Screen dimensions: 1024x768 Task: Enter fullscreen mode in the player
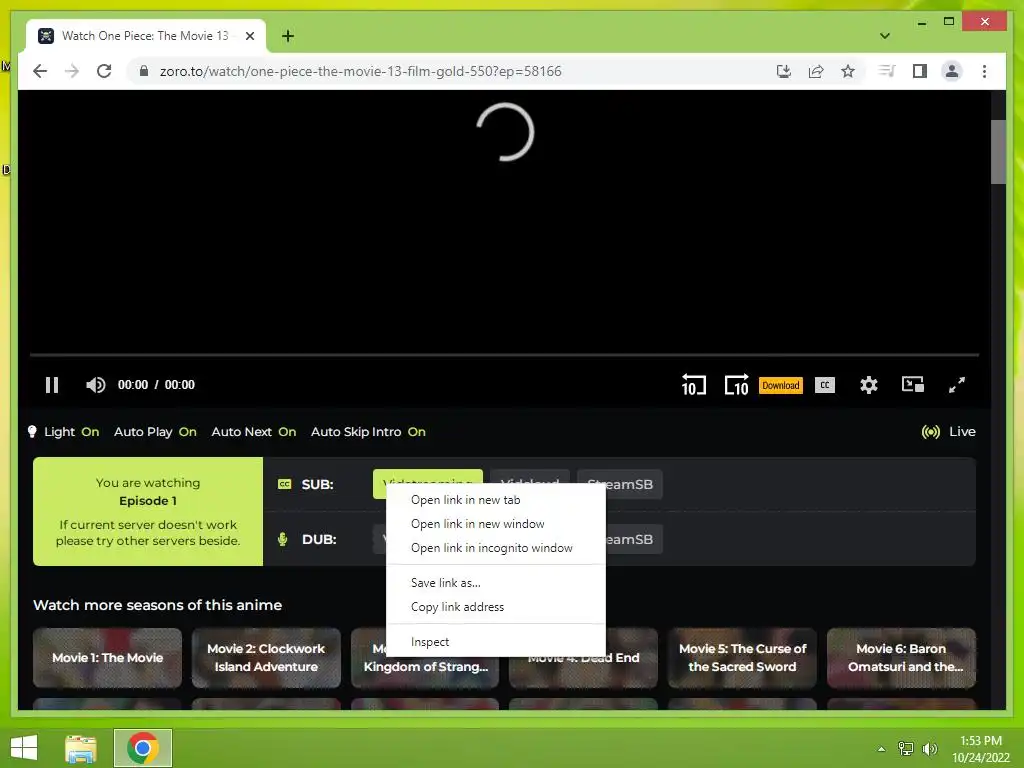click(x=957, y=385)
